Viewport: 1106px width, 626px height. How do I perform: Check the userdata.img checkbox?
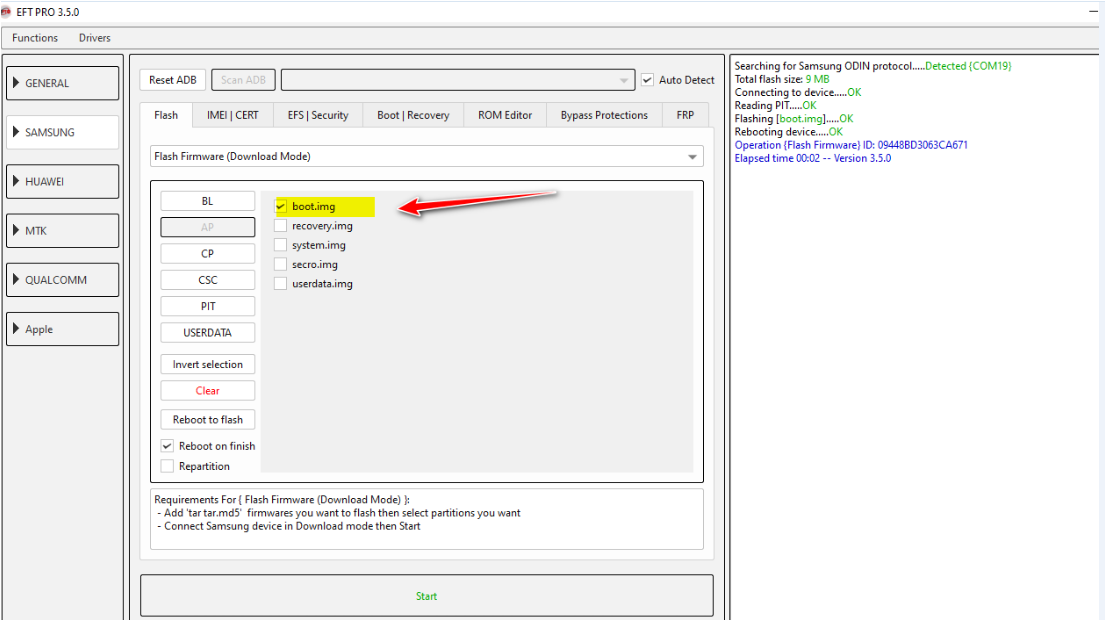(281, 284)
